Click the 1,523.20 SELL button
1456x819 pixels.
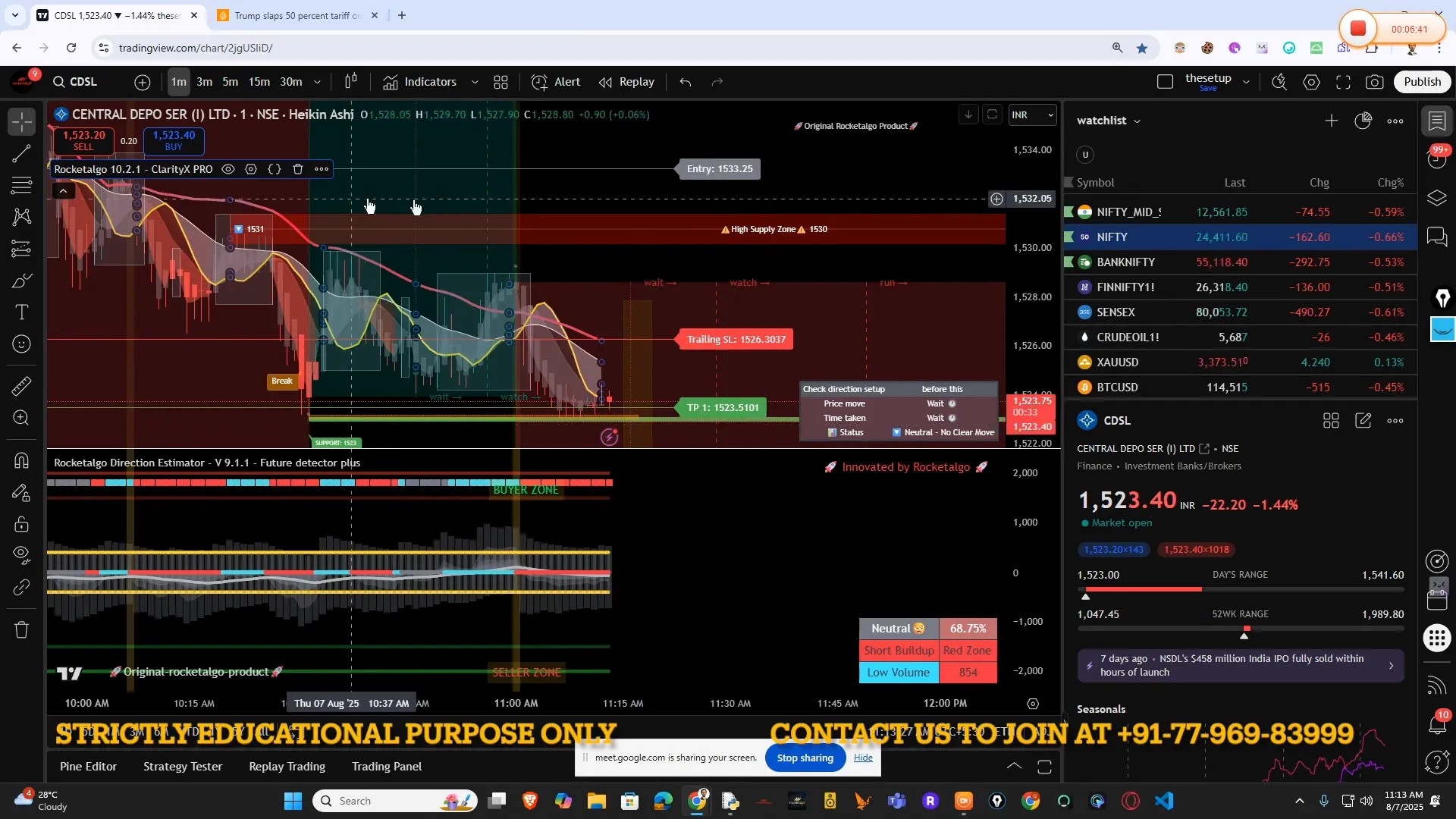pyautogui.click(x=83, y=140)
